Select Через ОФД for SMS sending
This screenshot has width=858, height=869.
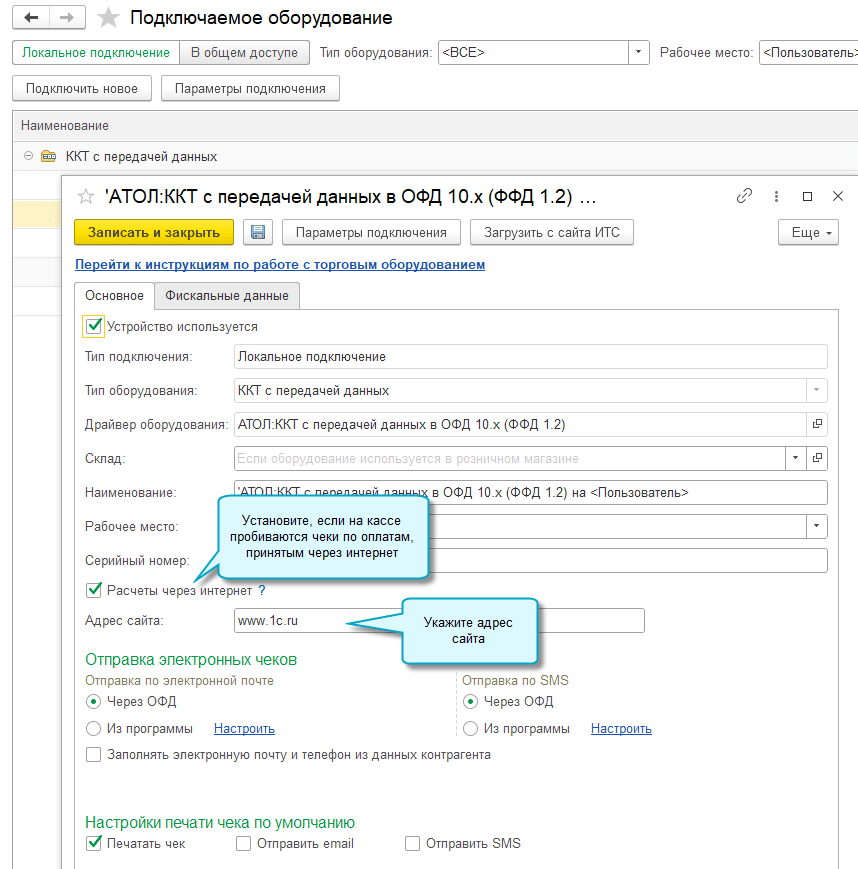(470, 702)
